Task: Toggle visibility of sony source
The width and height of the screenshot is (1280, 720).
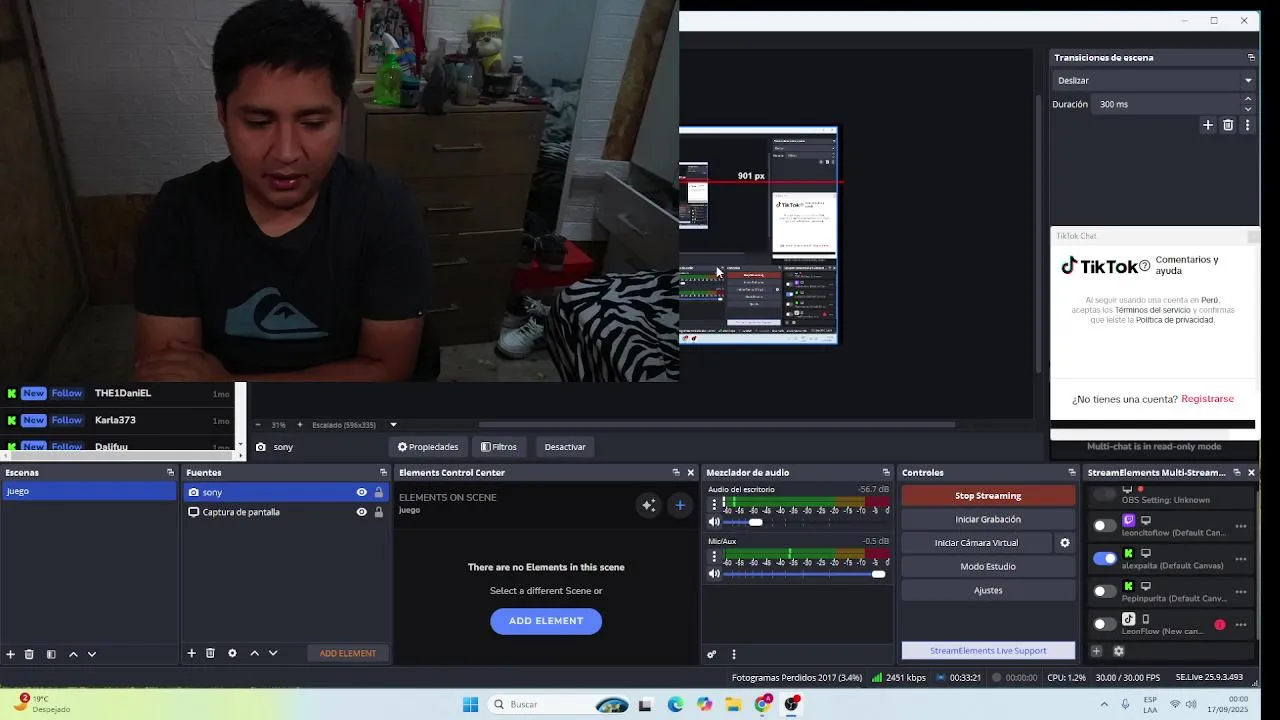Action: coord(361,492)
